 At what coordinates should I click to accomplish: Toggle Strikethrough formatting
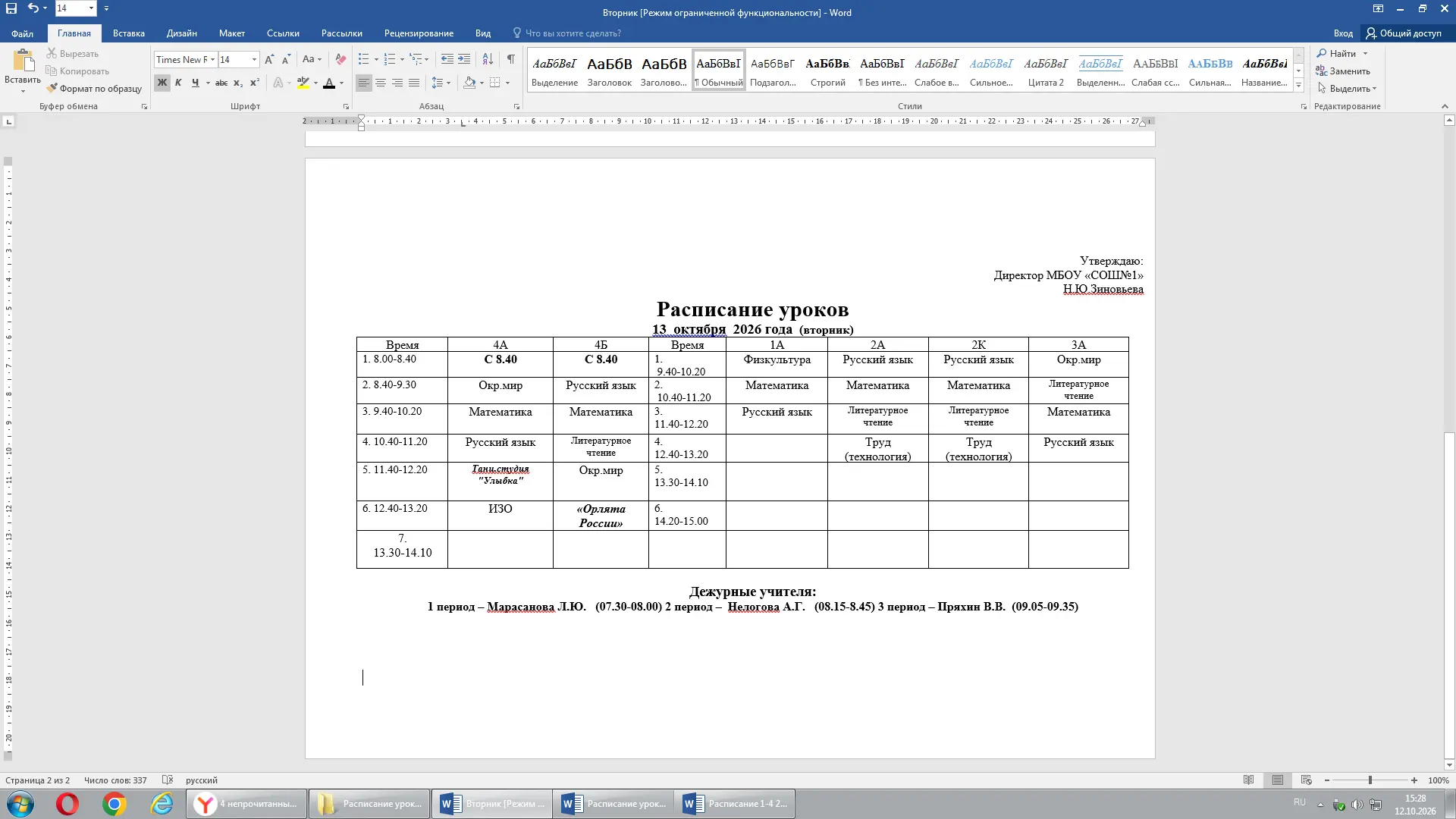point(221,83)
